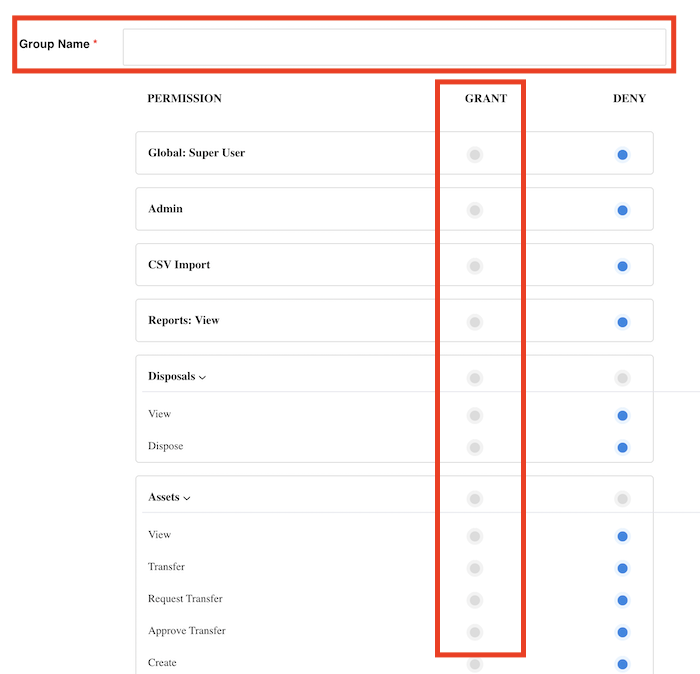700x674 pixels.
Task: Deny the Global: Super User permission
Action: coord(622,154)
